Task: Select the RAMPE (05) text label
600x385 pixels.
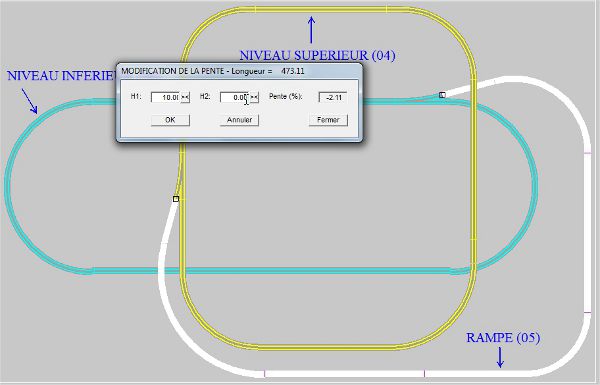Action: (503, 338)
